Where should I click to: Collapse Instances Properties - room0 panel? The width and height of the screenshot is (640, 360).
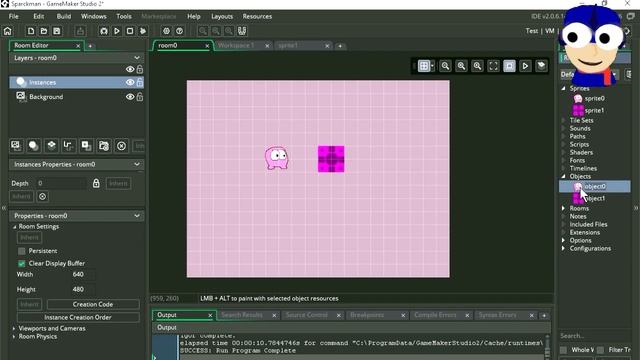point(137,164)
